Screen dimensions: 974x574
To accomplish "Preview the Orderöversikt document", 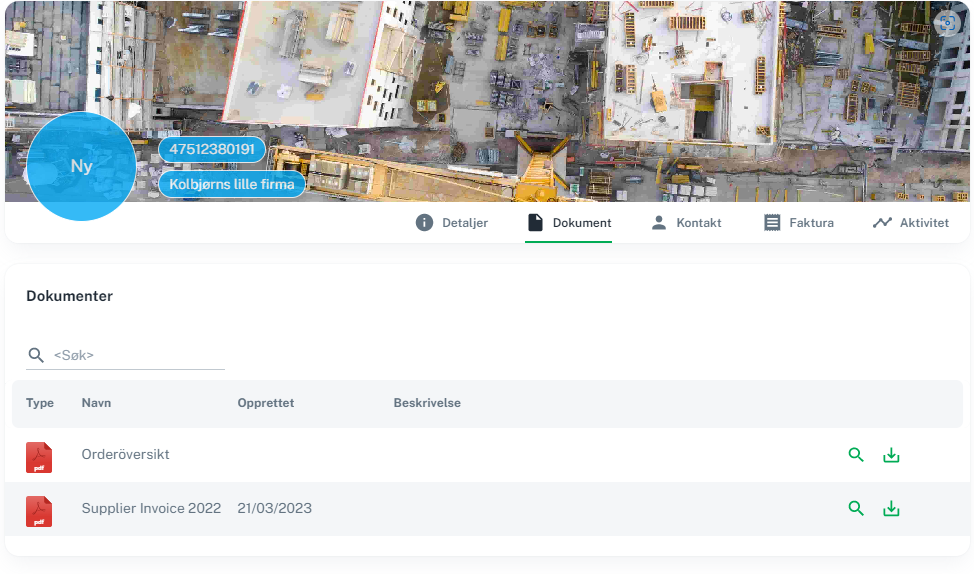I will (x=856, y=455).
